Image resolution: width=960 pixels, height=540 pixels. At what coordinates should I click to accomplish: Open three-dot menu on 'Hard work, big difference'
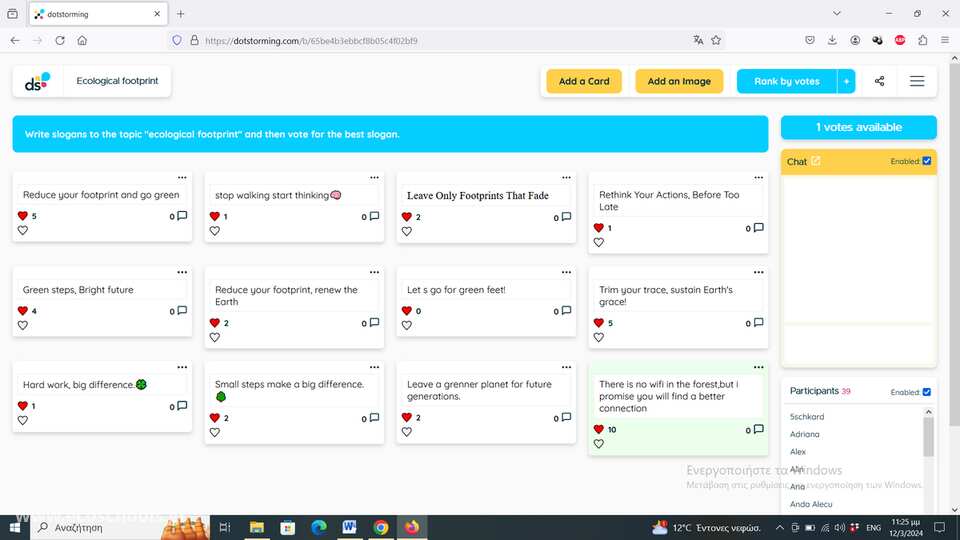pyautogui.click(x=182, y=367)
